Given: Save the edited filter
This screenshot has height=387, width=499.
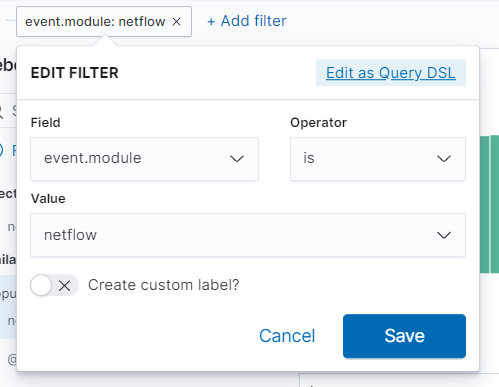Looking at the screenshot, I should pyautogui.click(x=404, y=336).
